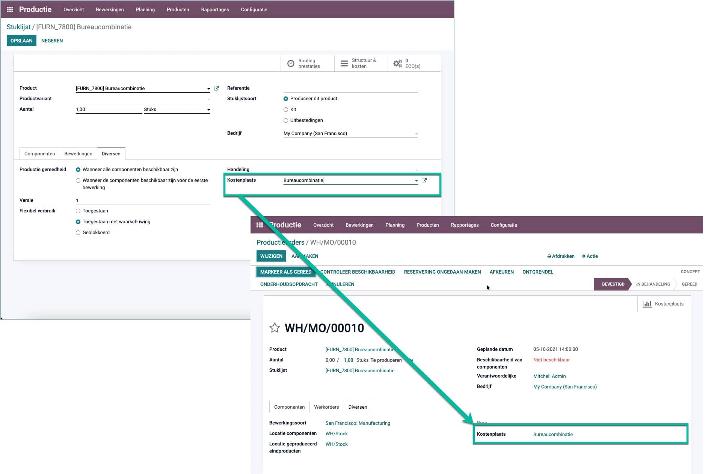
Task: Select 'Toegestaan met waarschuwing' consumption option
Action: click(x=78, y=222)
